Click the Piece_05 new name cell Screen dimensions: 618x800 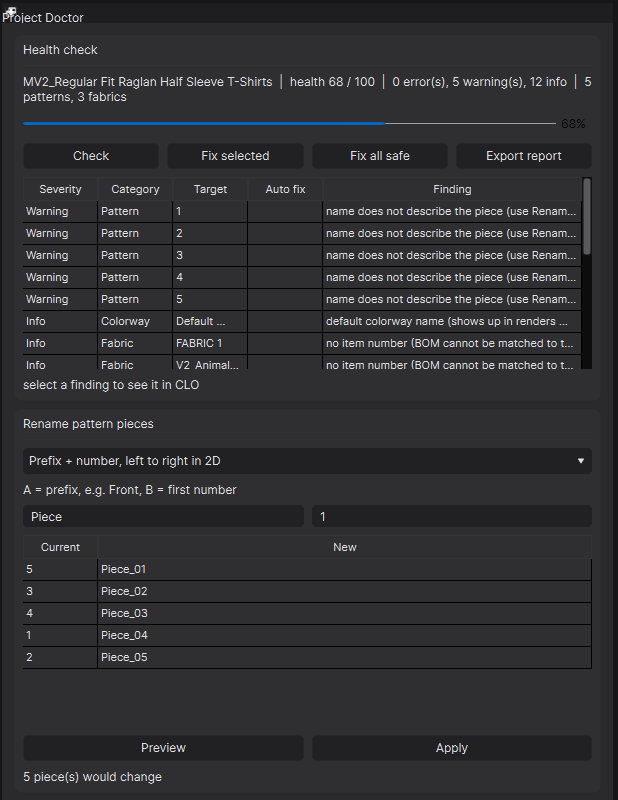click(344, 657)
